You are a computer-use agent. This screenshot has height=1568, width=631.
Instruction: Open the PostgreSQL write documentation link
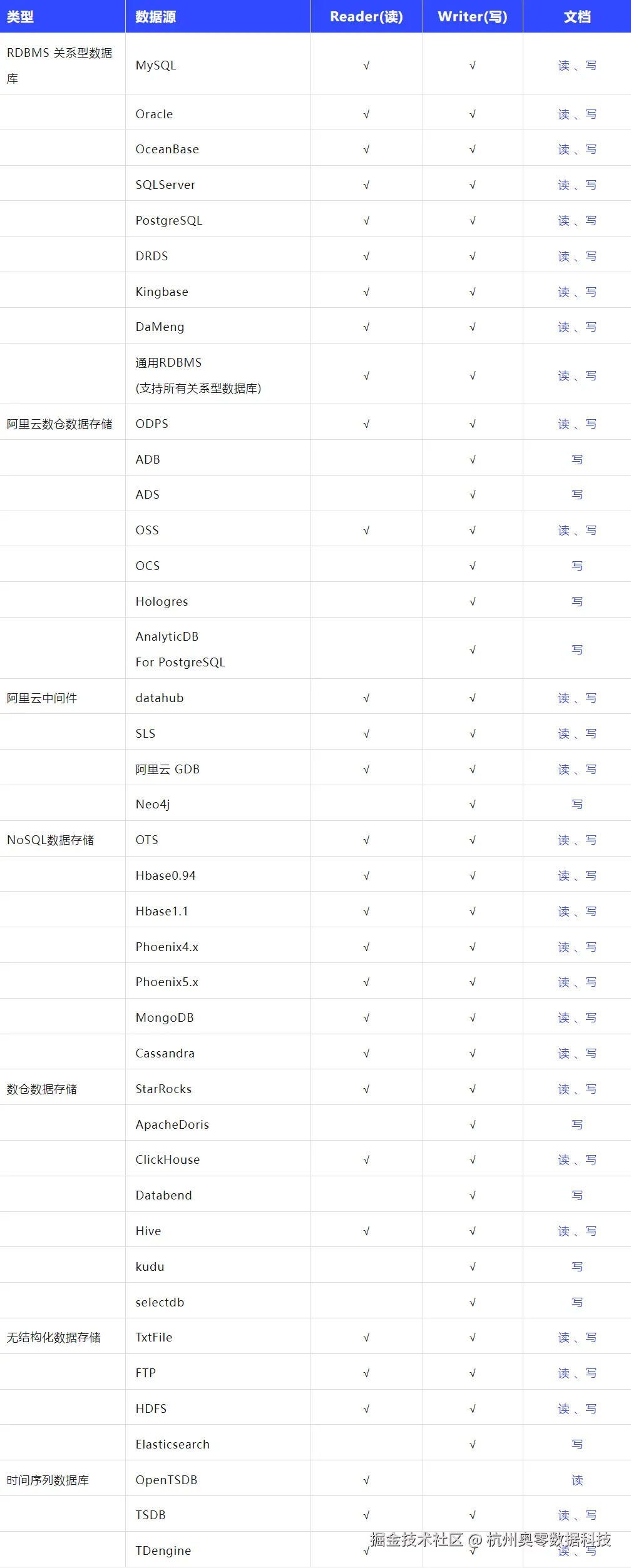point(591,221)
